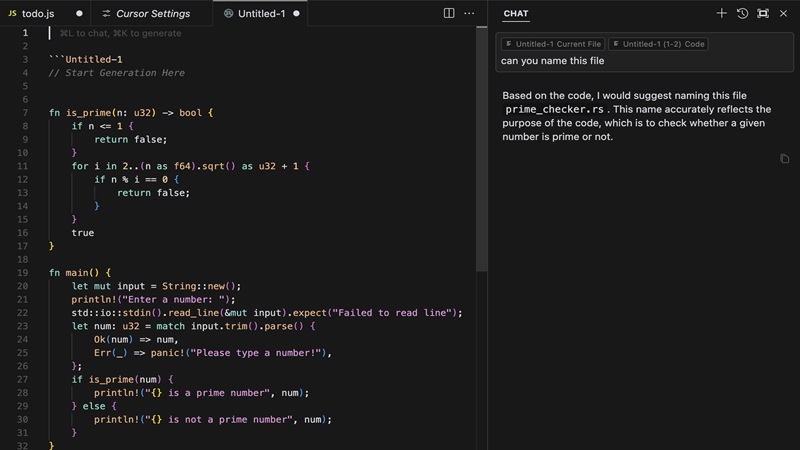
Task: Click prime_checker.rs in the chat response
Action: 553,109
